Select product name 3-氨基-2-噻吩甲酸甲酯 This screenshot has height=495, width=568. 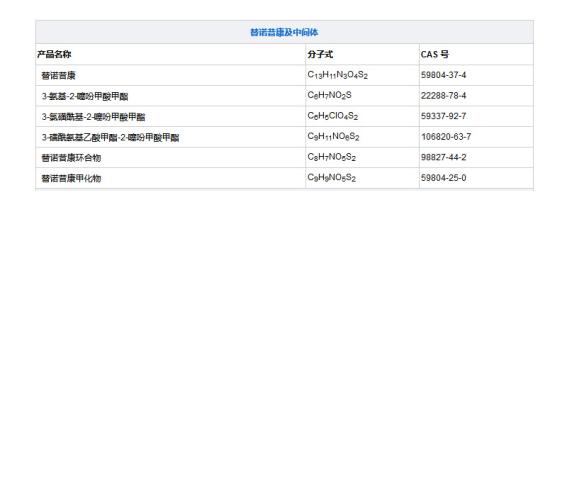click(x=85, y=96)
